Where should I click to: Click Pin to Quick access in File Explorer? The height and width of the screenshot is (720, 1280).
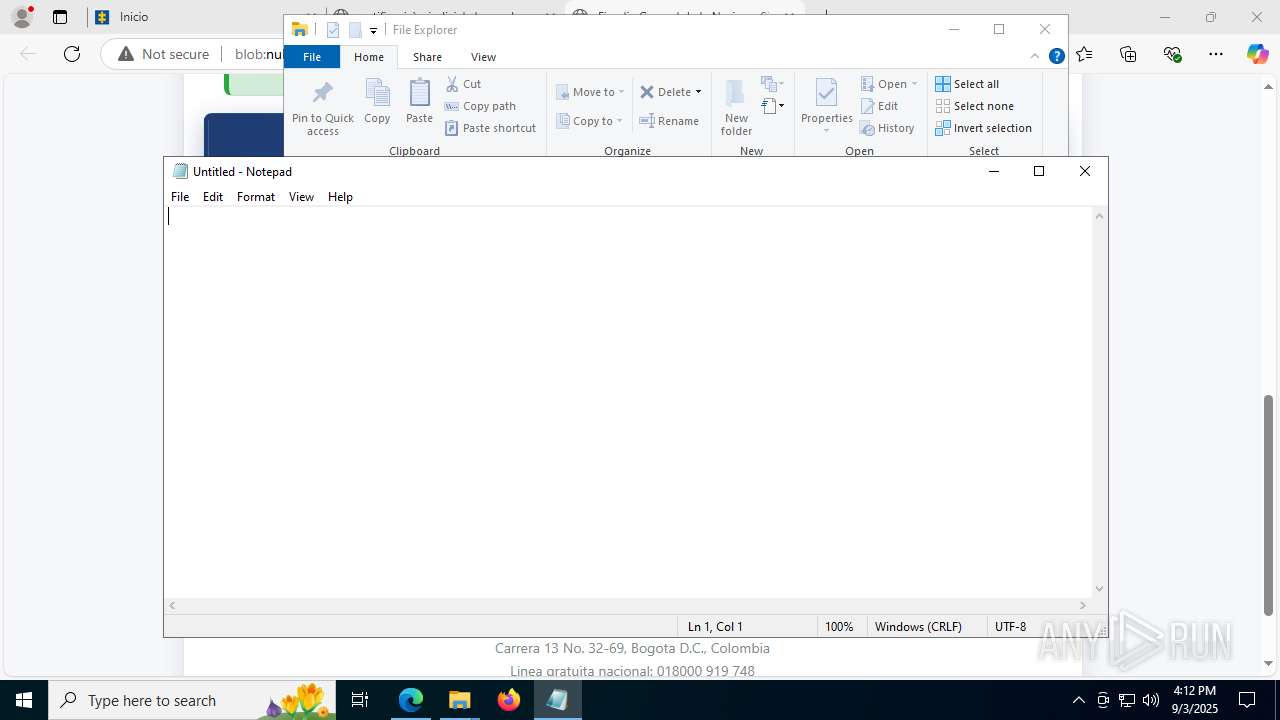pyautogui.click(x=323, y=108)
